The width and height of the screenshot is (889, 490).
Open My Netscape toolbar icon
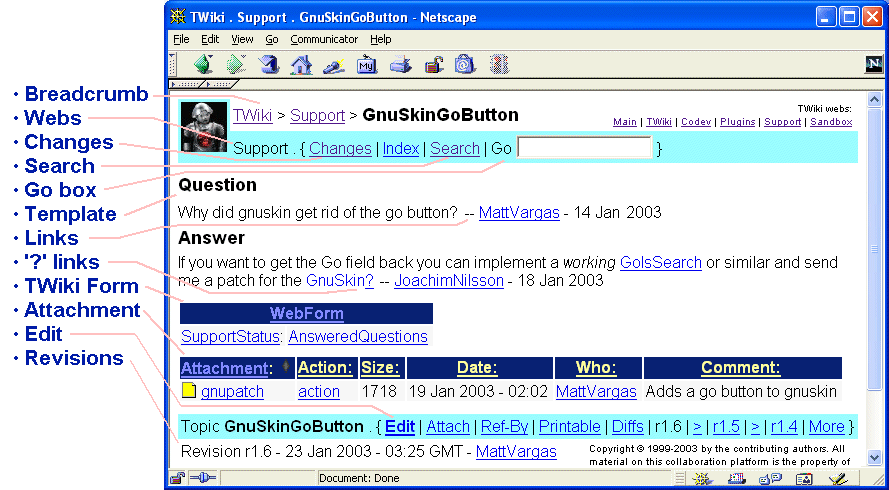366,65
